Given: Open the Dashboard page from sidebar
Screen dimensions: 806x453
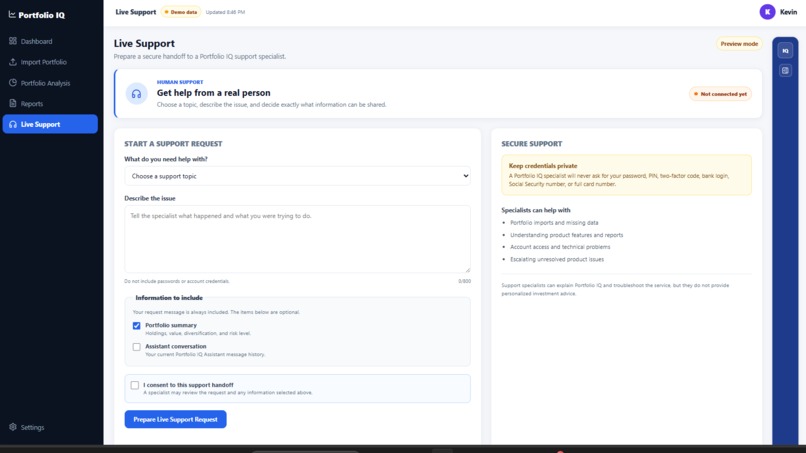Looking at the screenshot, I should 50,41.
